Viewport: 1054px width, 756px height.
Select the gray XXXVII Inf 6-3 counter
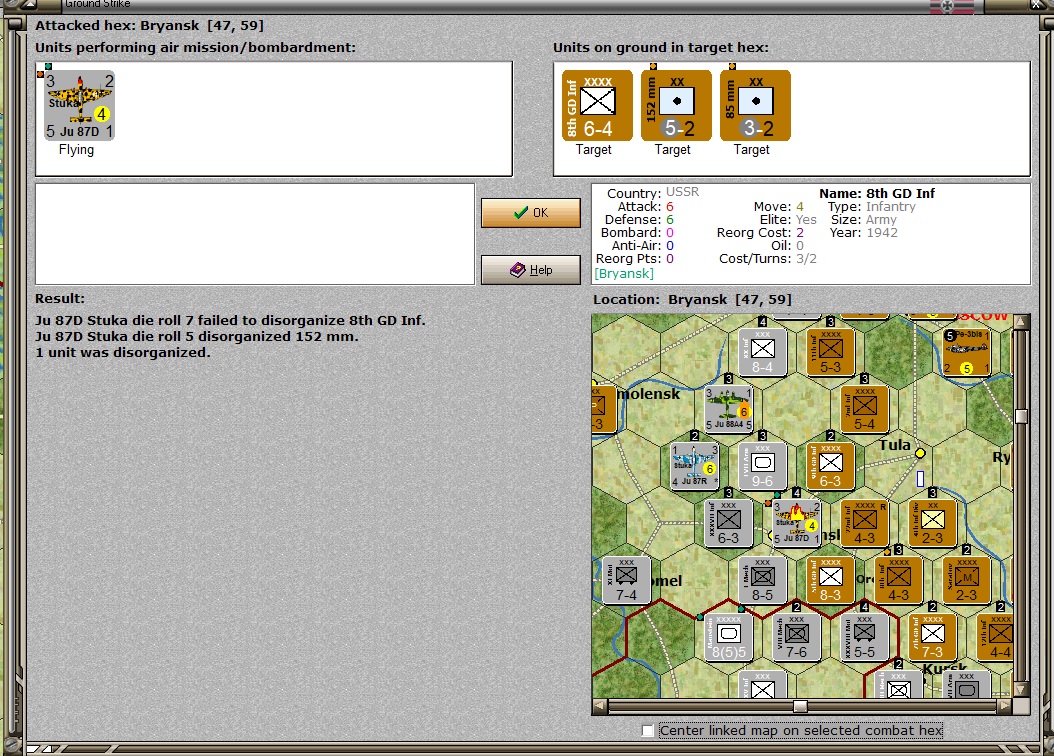(x=729, y=522)
